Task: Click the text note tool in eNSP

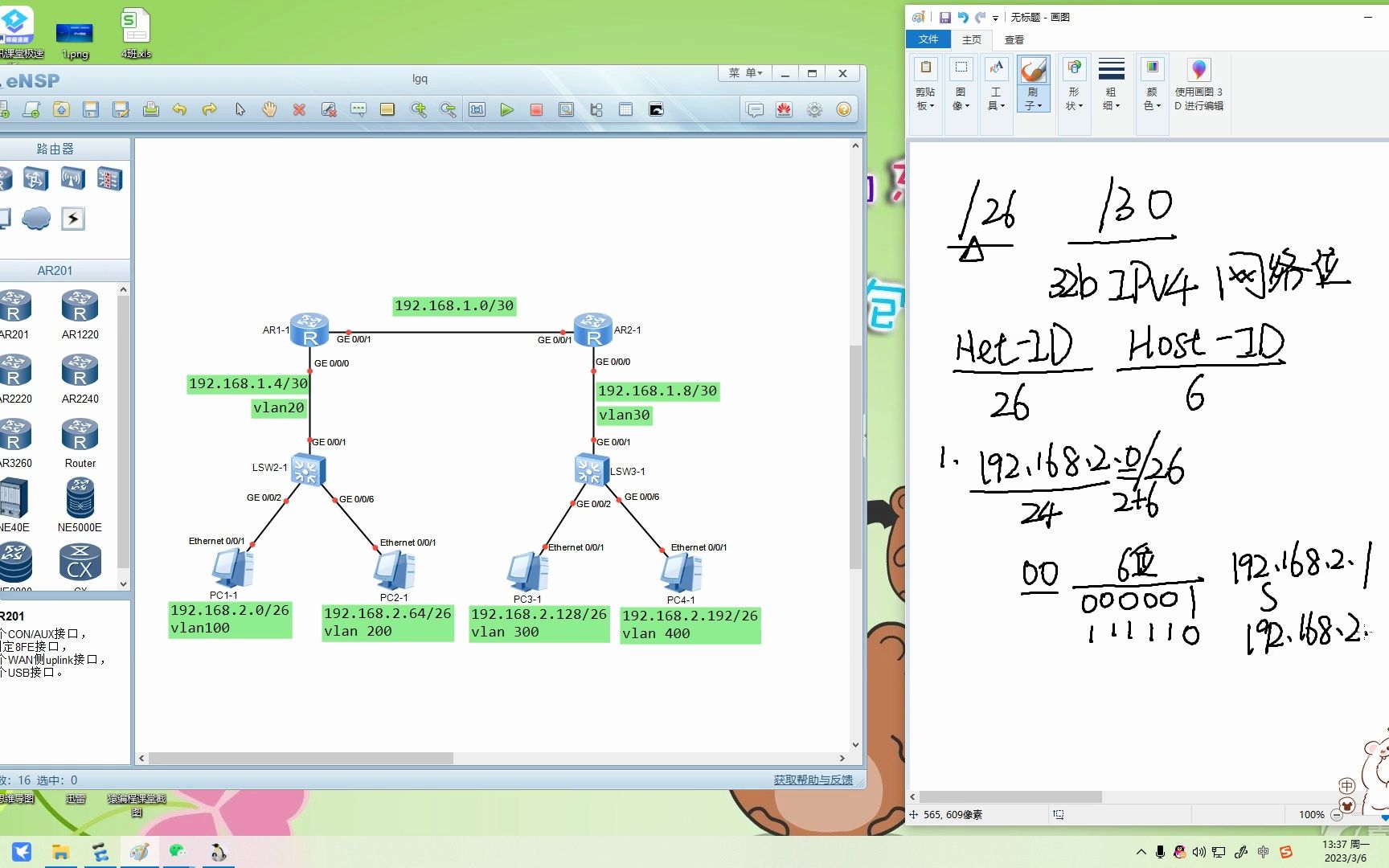Action: coord(359,109)
